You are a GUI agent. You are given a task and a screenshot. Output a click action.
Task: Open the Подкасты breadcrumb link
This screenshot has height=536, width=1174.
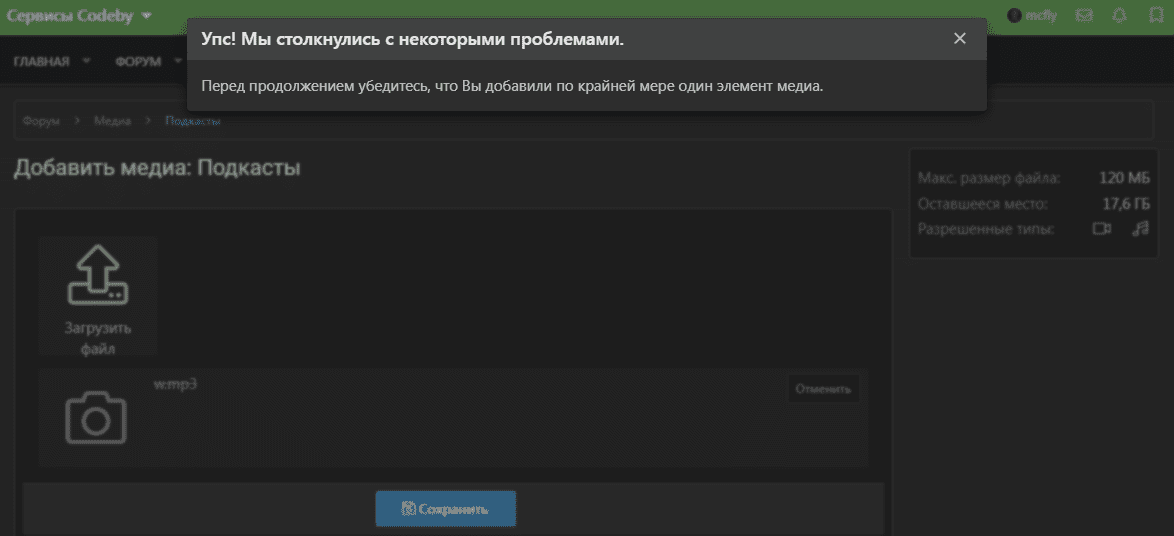193,121
